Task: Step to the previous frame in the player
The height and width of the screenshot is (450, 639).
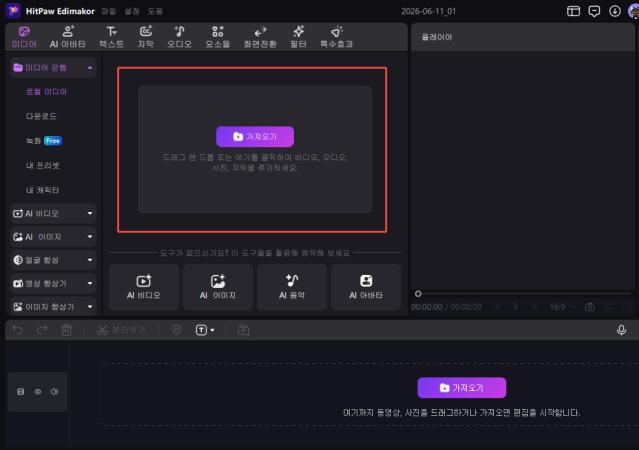Action: click(497, 307)
